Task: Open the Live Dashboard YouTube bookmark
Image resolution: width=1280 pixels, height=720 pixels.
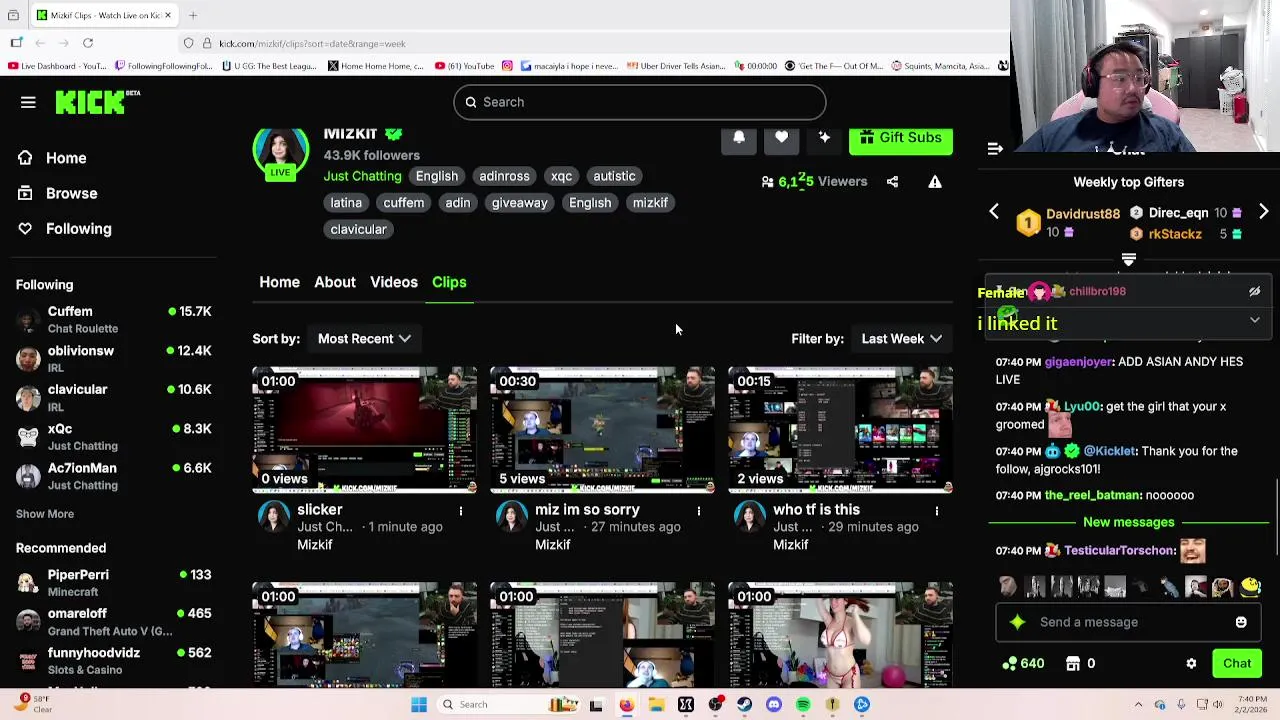Action: (58, 66)
